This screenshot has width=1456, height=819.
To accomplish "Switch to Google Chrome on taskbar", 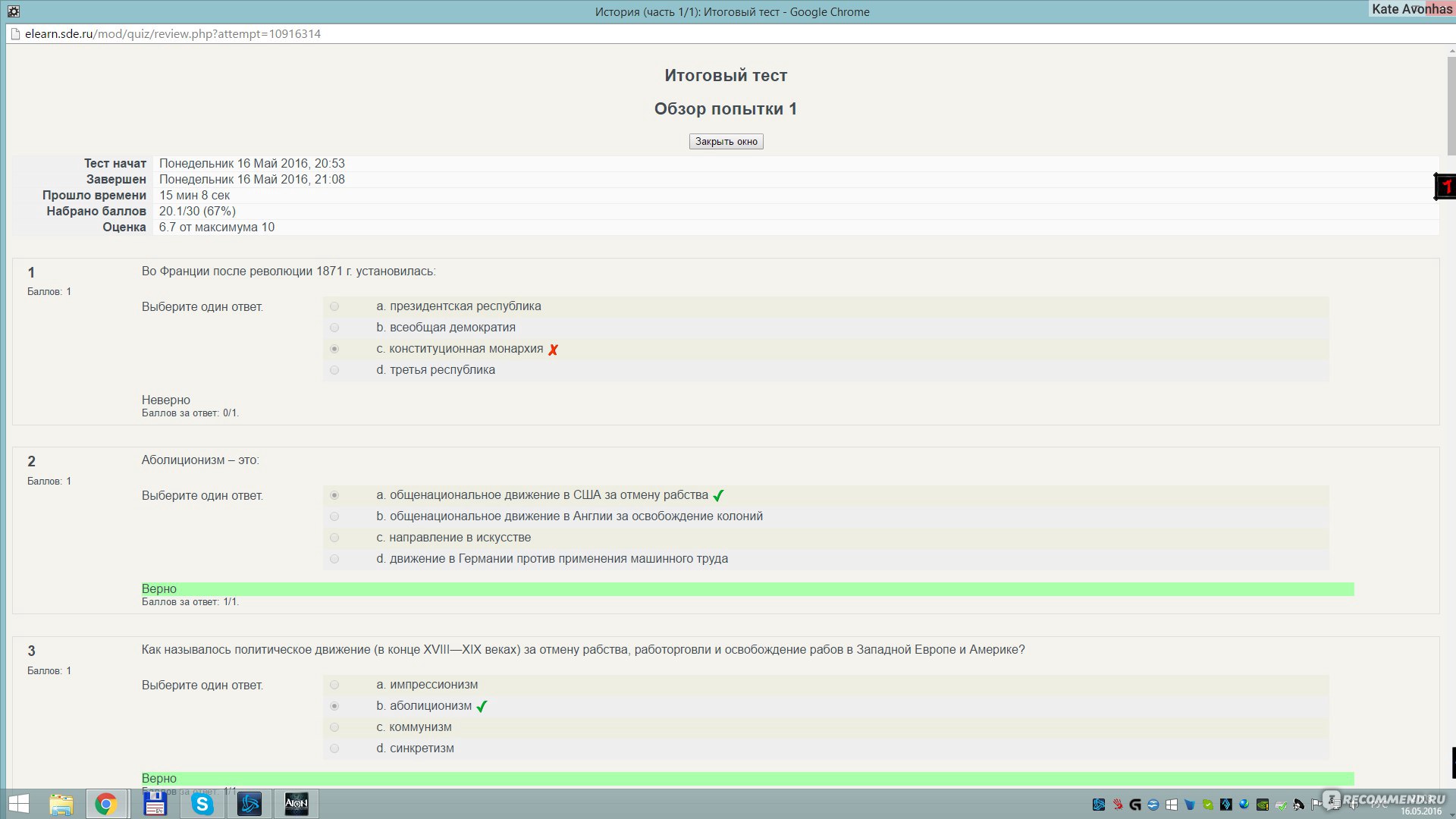I will 106,804.
